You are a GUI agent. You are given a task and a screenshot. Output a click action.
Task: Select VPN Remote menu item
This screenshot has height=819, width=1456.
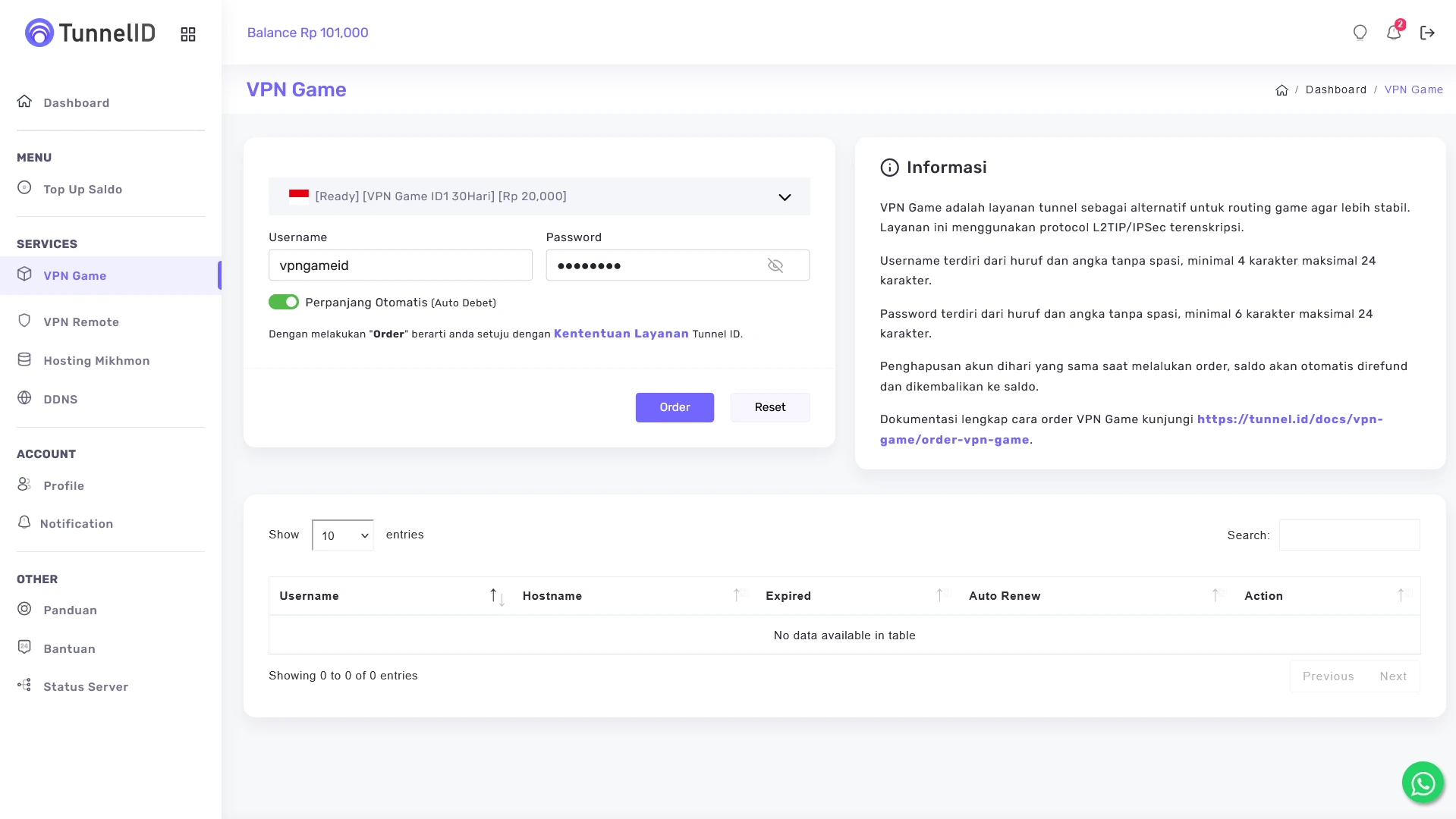[x=111, y=322]
